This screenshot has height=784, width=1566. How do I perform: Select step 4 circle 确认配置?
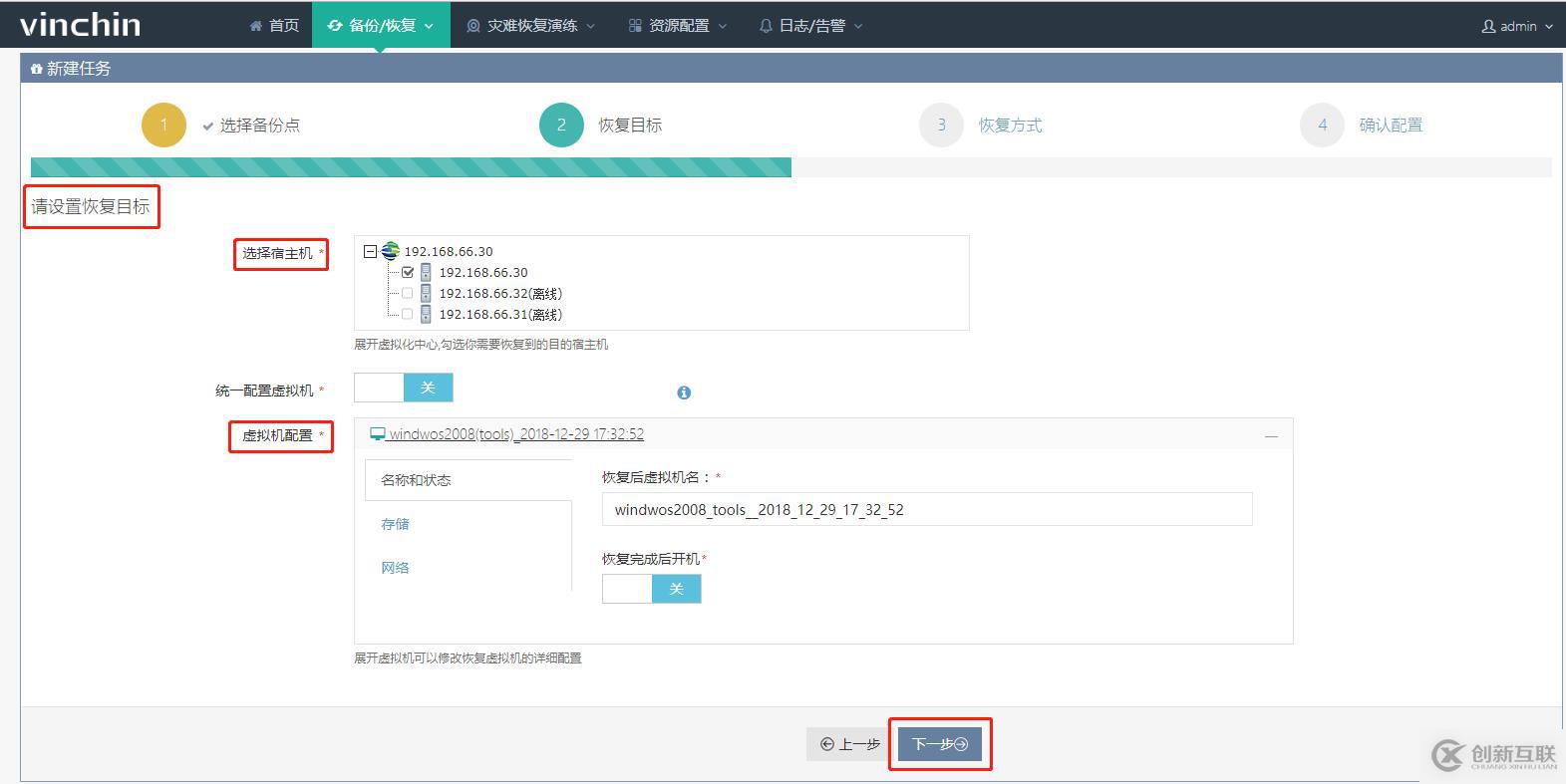click(1322, 125)
